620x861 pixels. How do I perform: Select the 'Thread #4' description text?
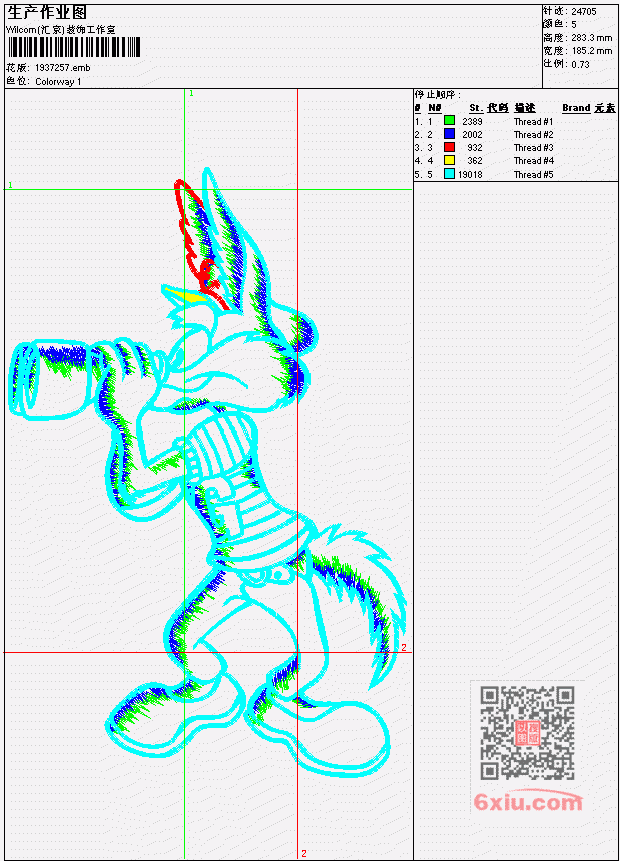click(x=533, y=161)
